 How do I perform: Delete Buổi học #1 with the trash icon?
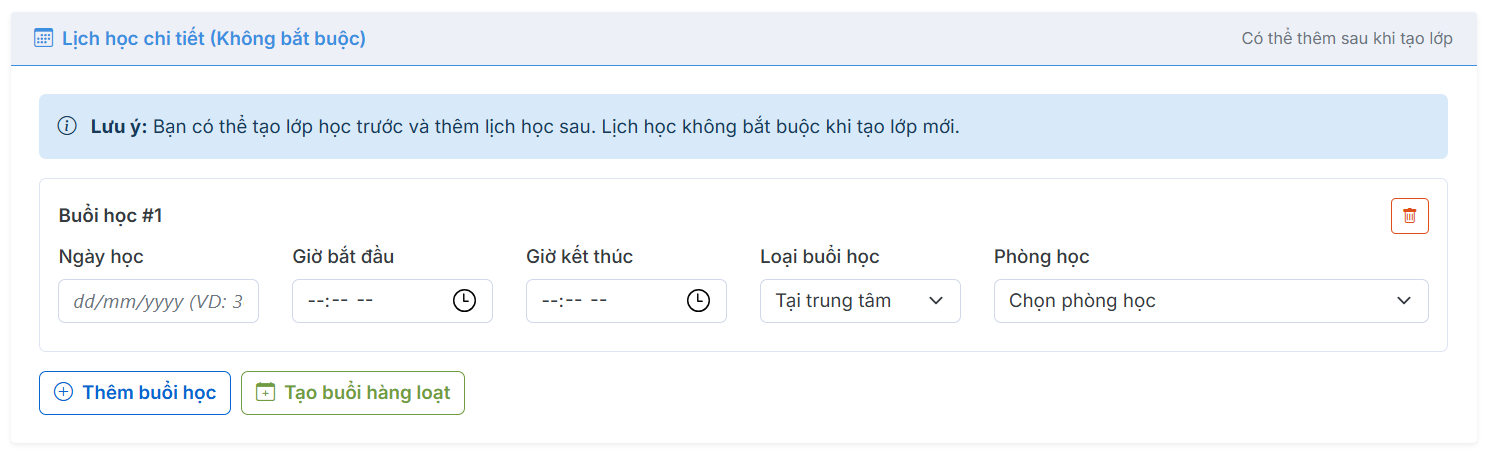click(1409, 216)
